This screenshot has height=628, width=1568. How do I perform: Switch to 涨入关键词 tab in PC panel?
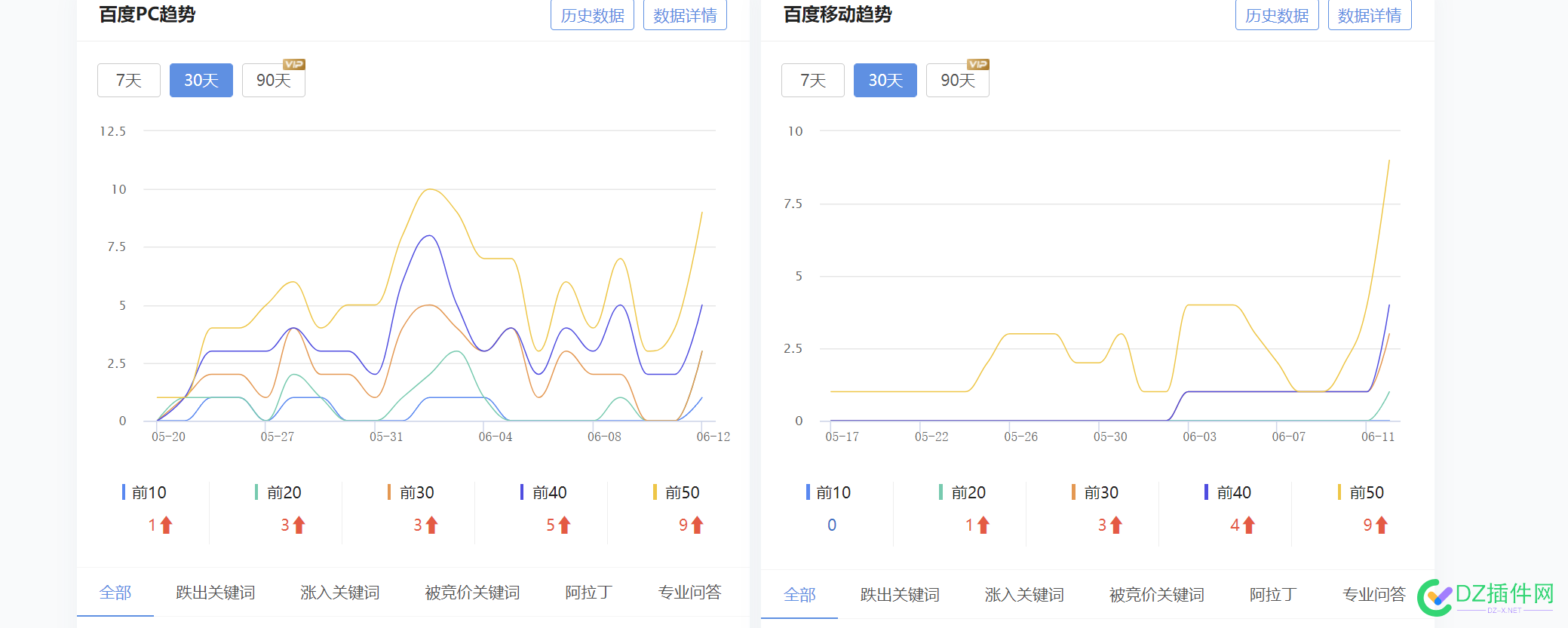[340, 593]
